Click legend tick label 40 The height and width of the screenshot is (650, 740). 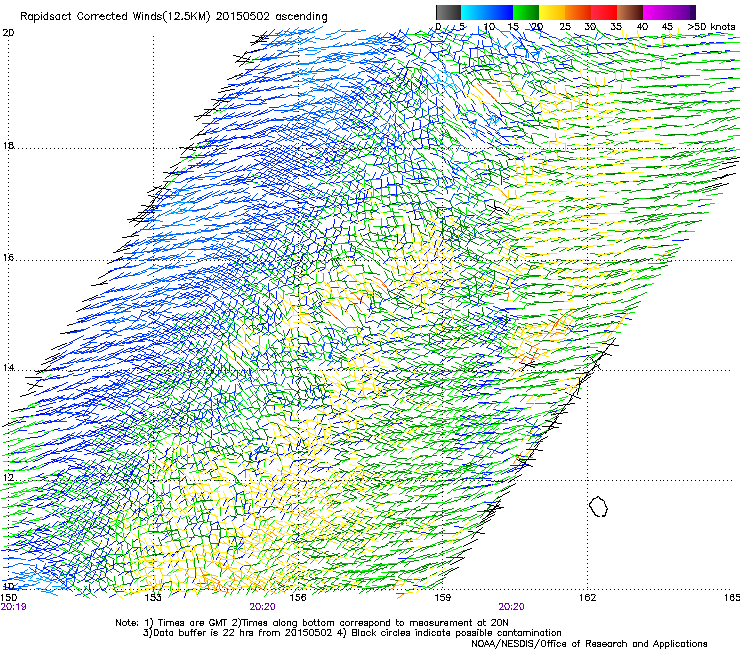click(642, 27)
